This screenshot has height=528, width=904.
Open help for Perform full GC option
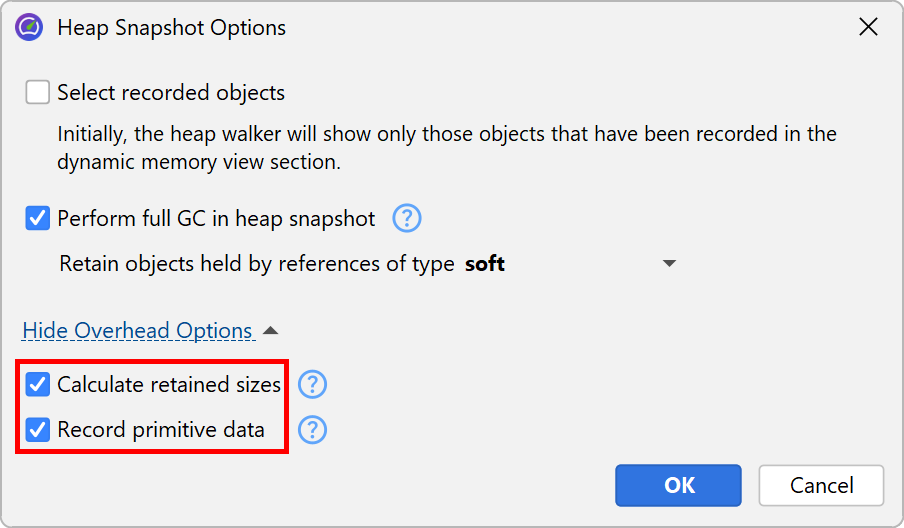click(x=407, y=218)
